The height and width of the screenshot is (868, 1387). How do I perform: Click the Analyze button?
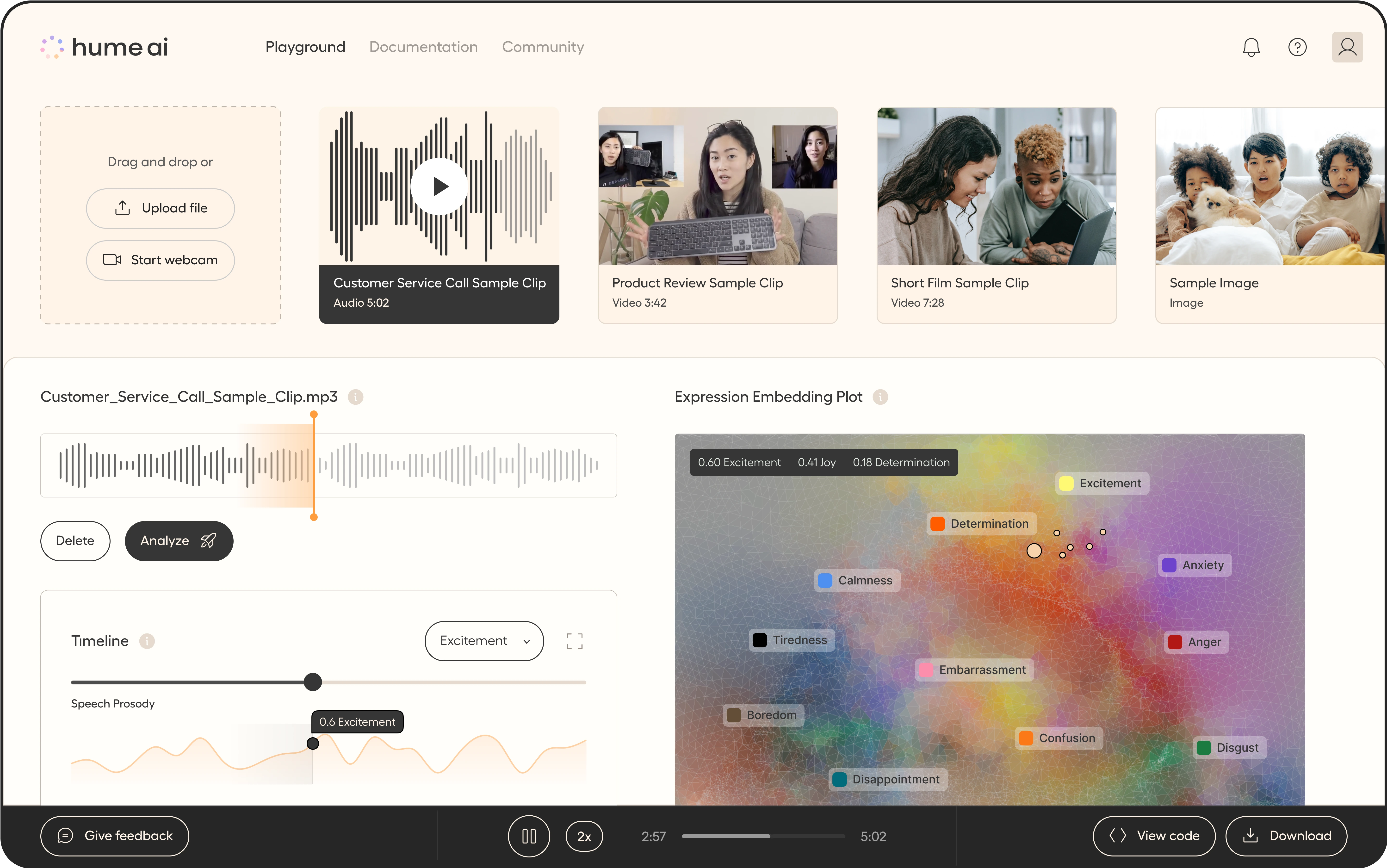tap(179, 541)
